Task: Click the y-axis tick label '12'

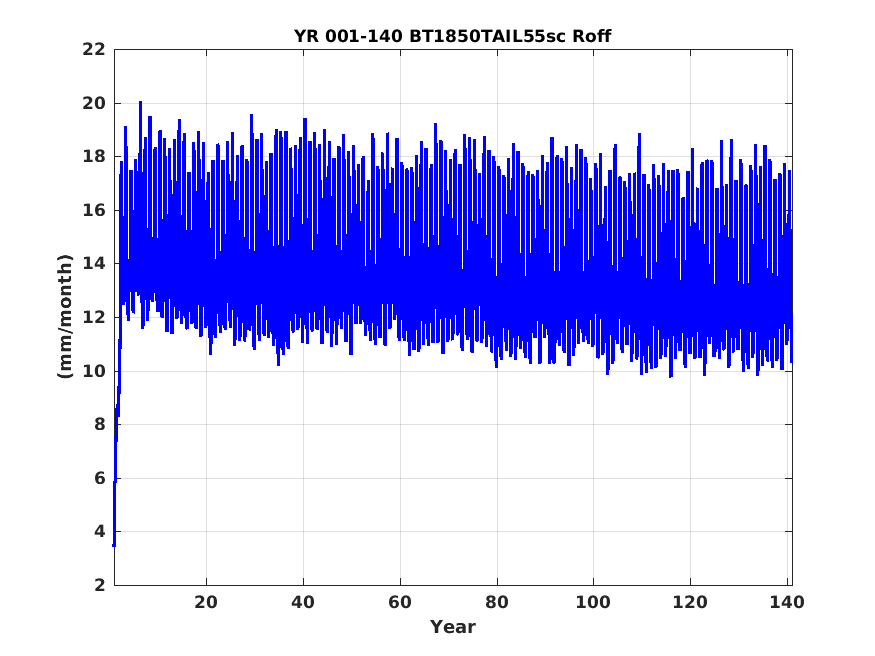Action: tap(94, 317)
